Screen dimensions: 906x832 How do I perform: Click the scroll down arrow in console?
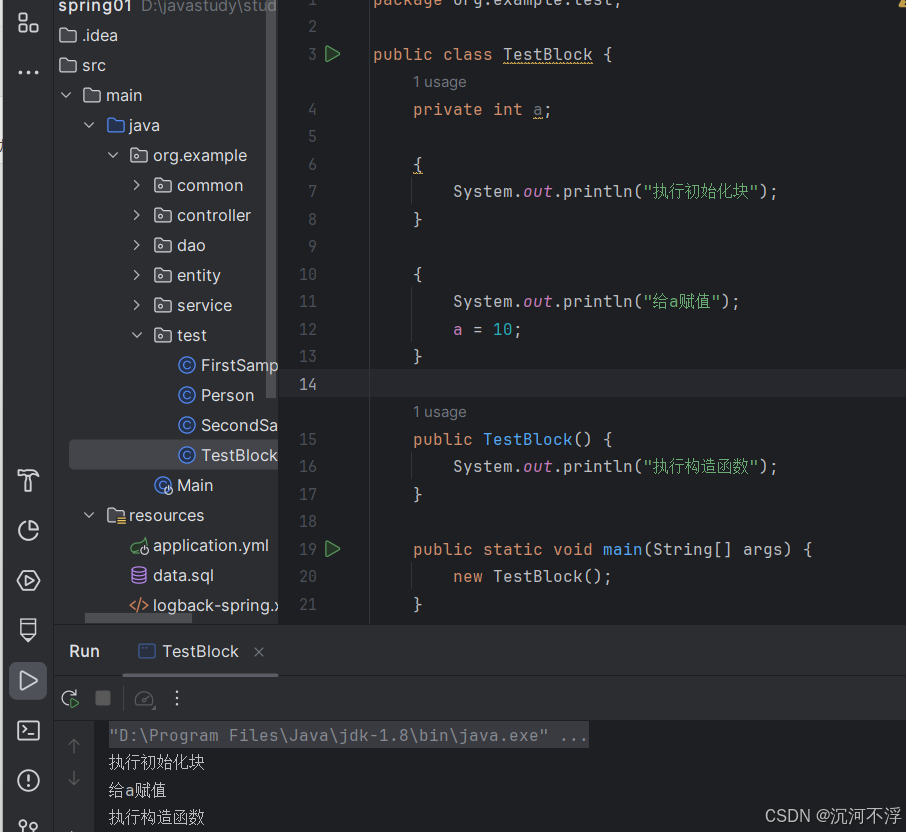pos(74,778)
